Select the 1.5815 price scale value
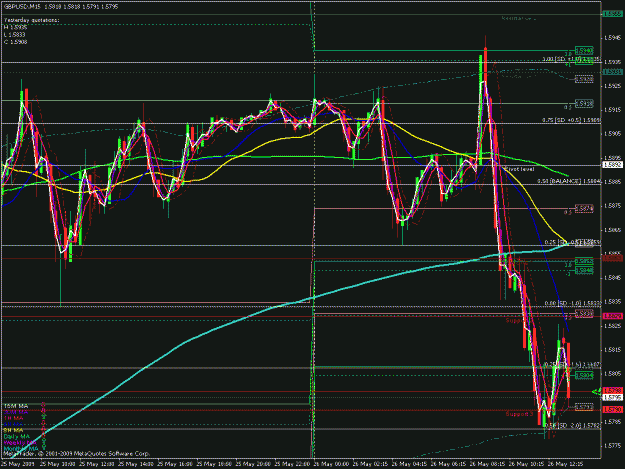 pos(612,350)
